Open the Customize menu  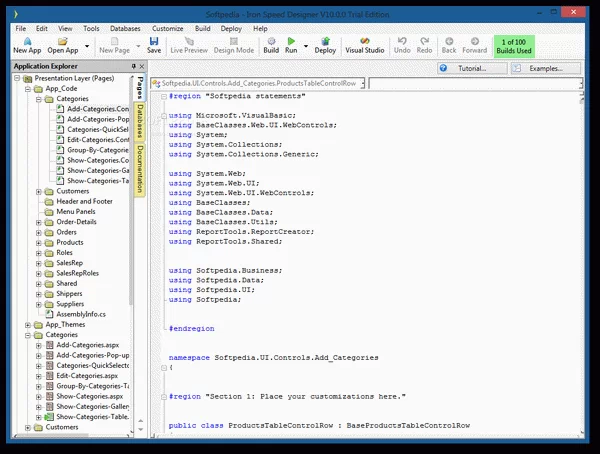click(167, 29)
